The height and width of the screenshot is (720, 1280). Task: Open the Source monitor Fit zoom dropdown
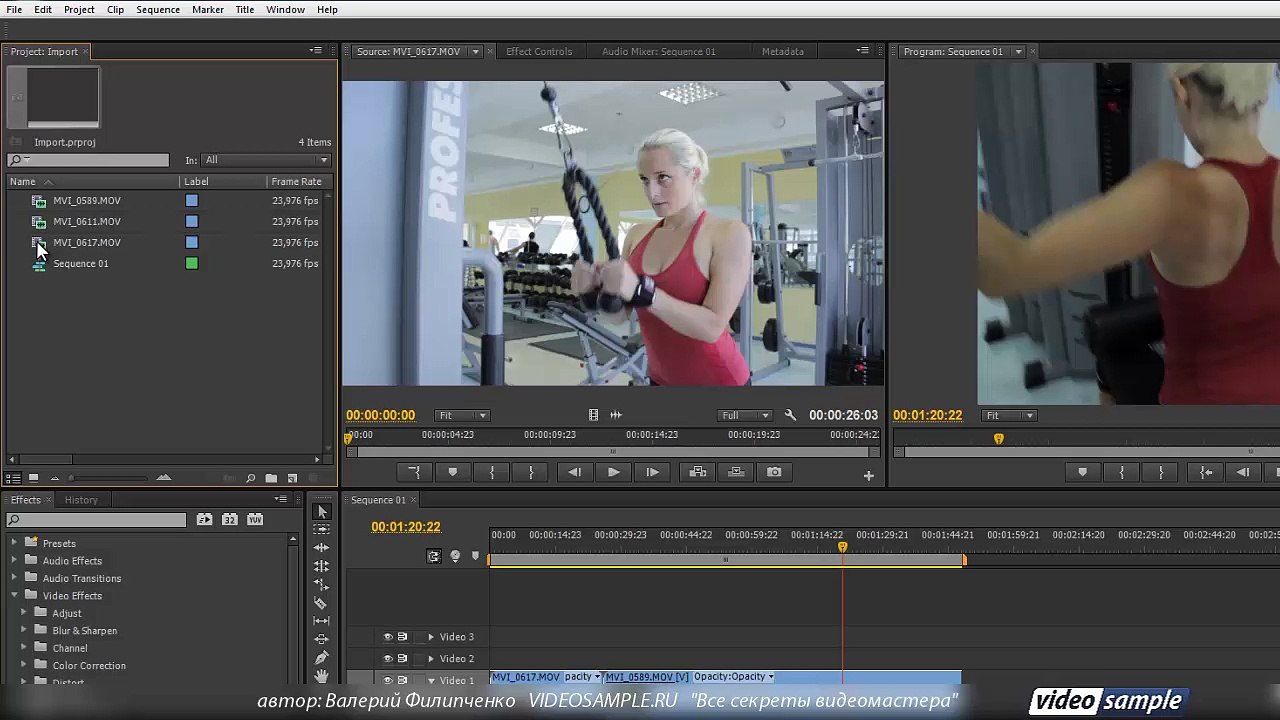coord(462,415)
